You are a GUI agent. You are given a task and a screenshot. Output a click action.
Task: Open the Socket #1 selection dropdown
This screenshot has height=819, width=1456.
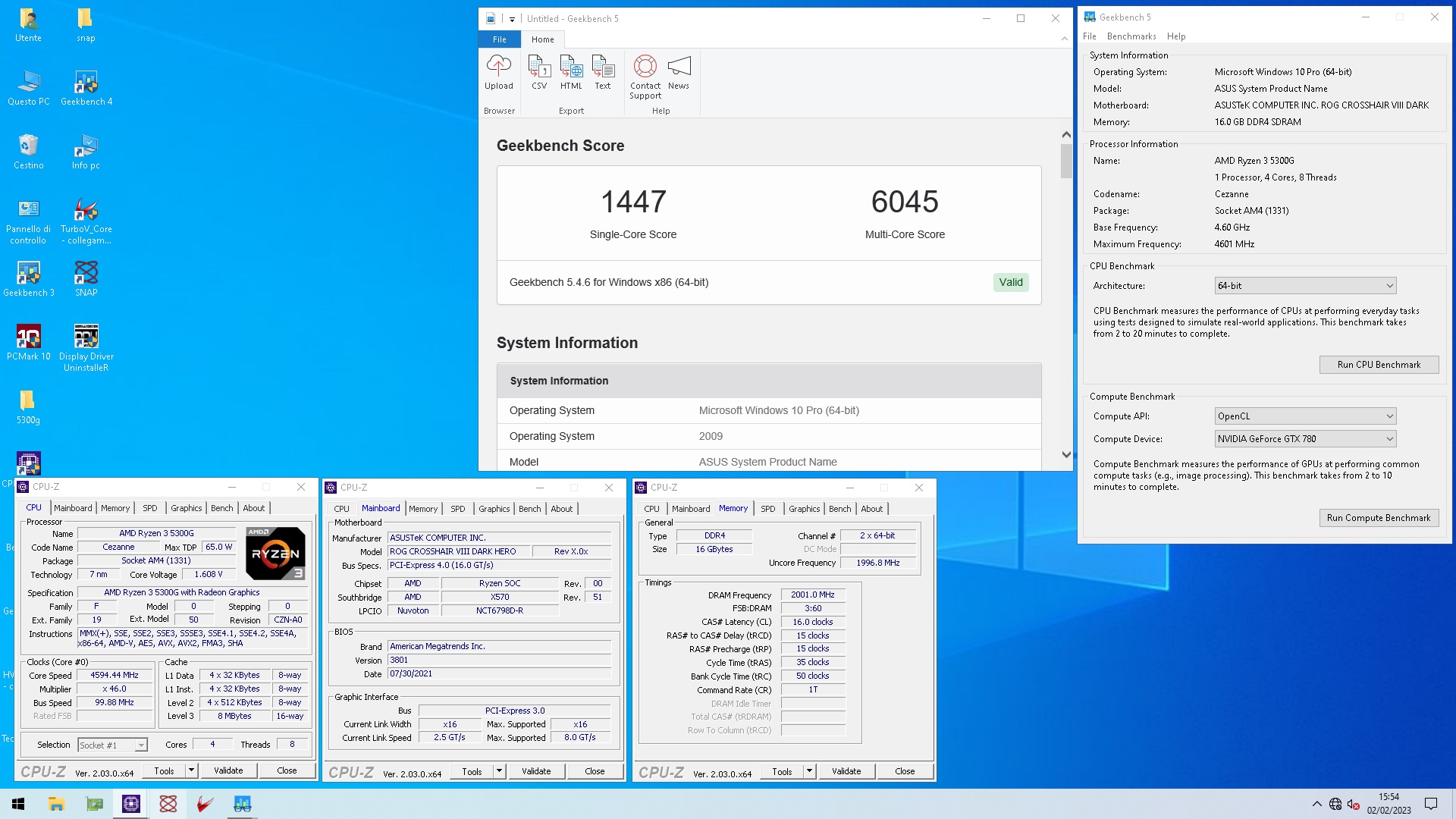point(112,745)
